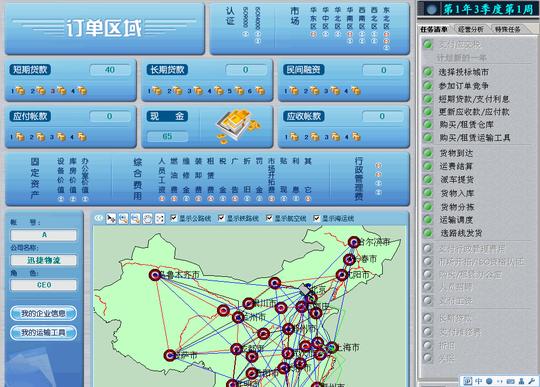The height and width of the screenshot is (387, 540).
Task: Click coin stack 2 under 应收帐款
Action: coord(314,137)
